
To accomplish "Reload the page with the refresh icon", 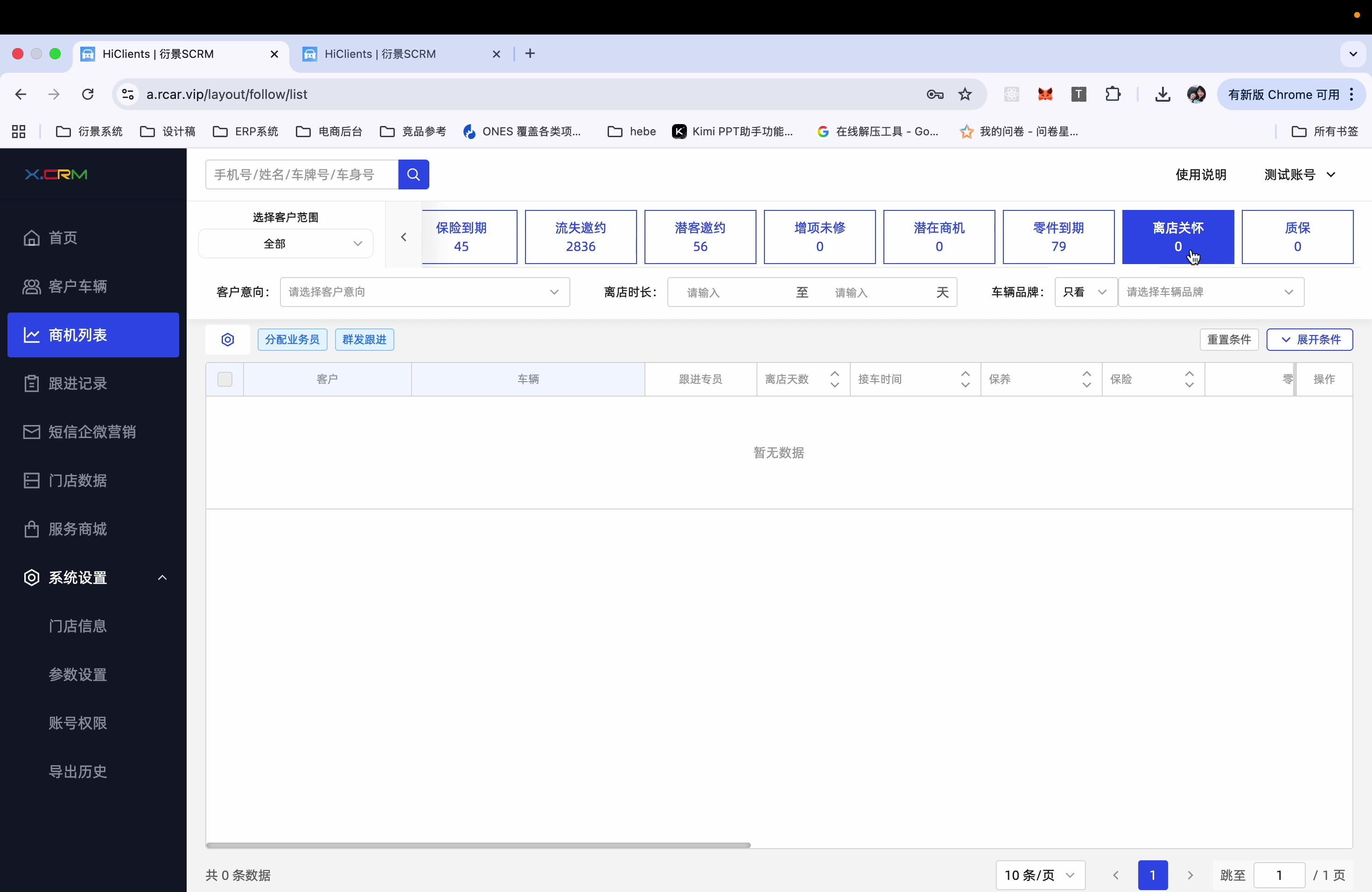I will (88, 95).
